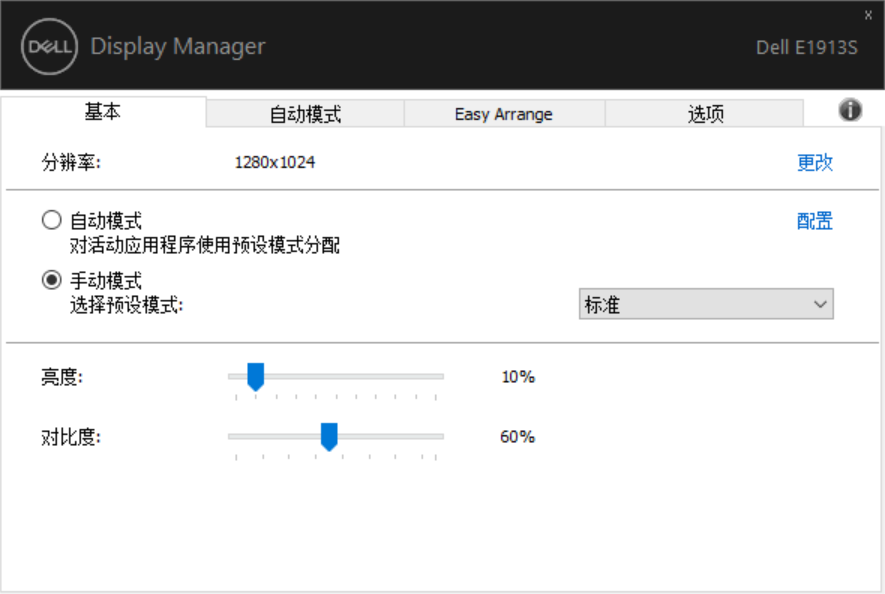Click the Dell logo in header
885x594 pixels.
point(49,46)
